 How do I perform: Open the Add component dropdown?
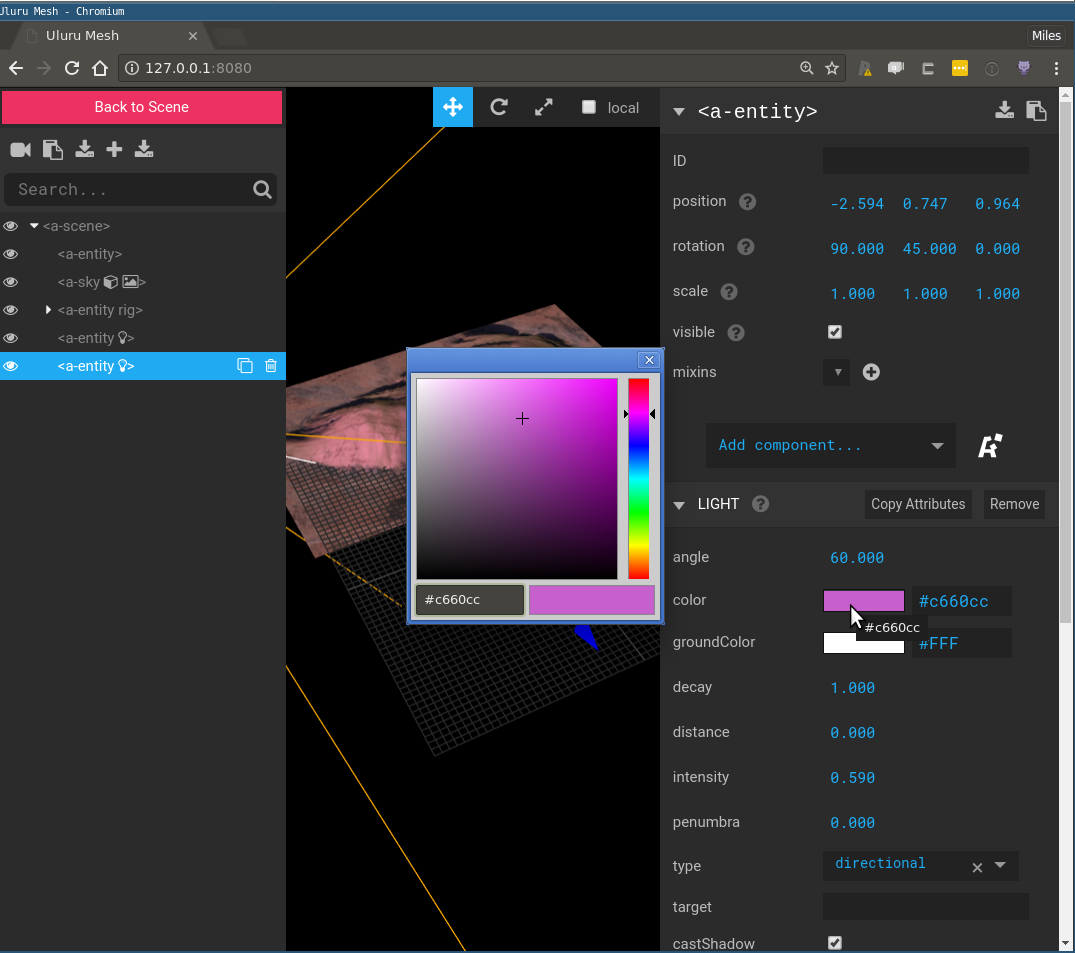(830, 446)
